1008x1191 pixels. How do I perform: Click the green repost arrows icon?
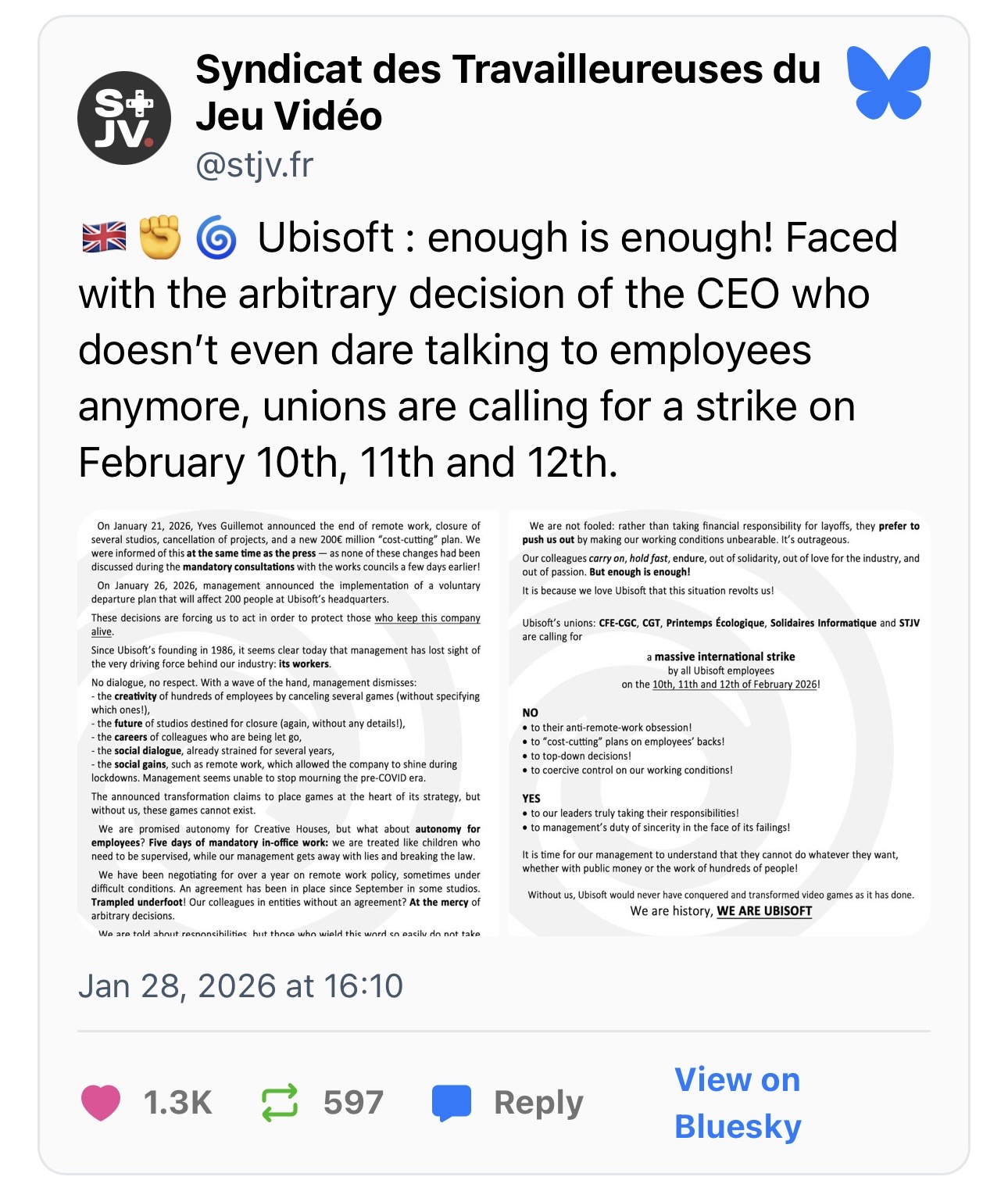280,1102
